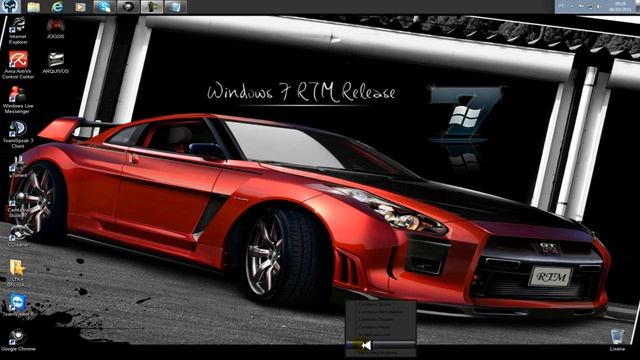Open the blue Skype-style taskbar icon
640x360 pixels.
[104, 7]
